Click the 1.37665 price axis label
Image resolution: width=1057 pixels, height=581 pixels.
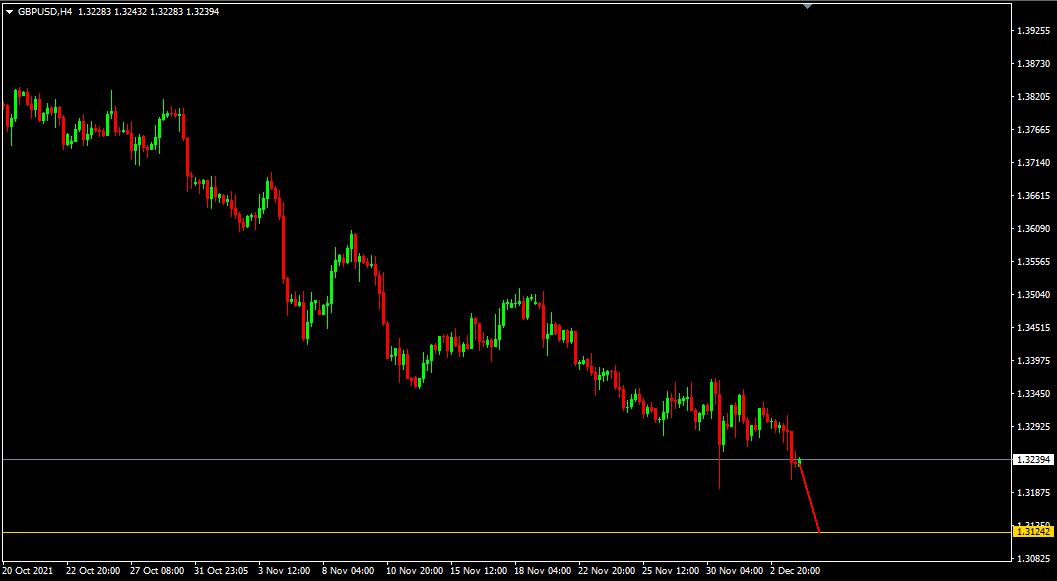click(1034, 130)
